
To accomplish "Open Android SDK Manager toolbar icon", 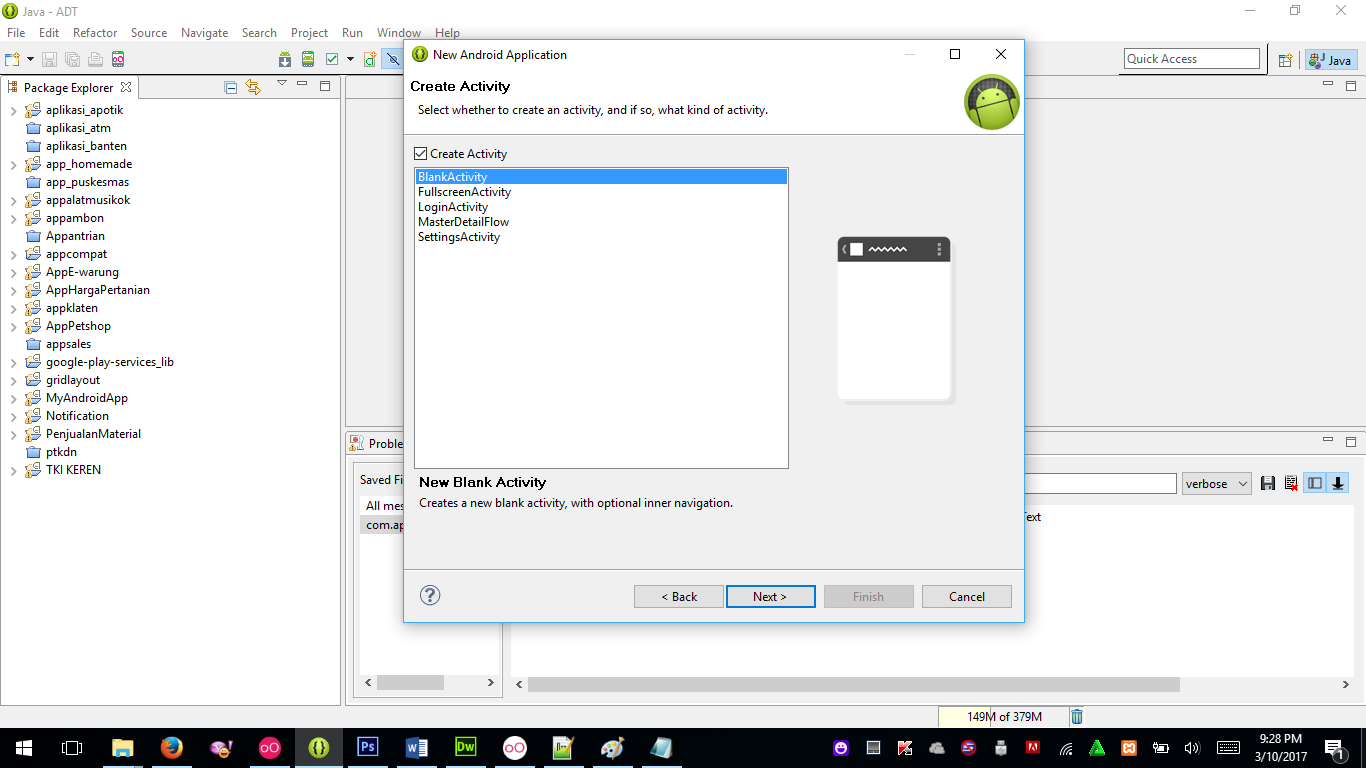I will click(x=285, y=59).
